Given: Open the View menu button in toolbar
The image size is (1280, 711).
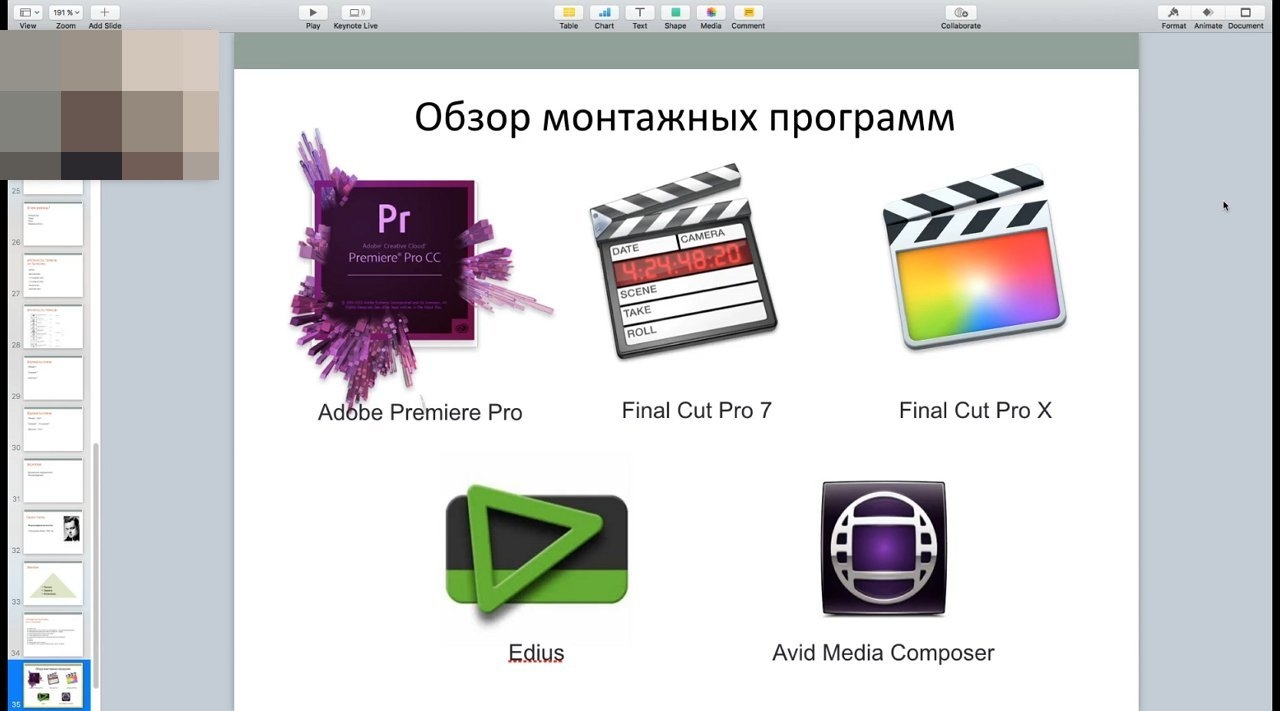Looking at the screenshot, I should tap(28, 12).
